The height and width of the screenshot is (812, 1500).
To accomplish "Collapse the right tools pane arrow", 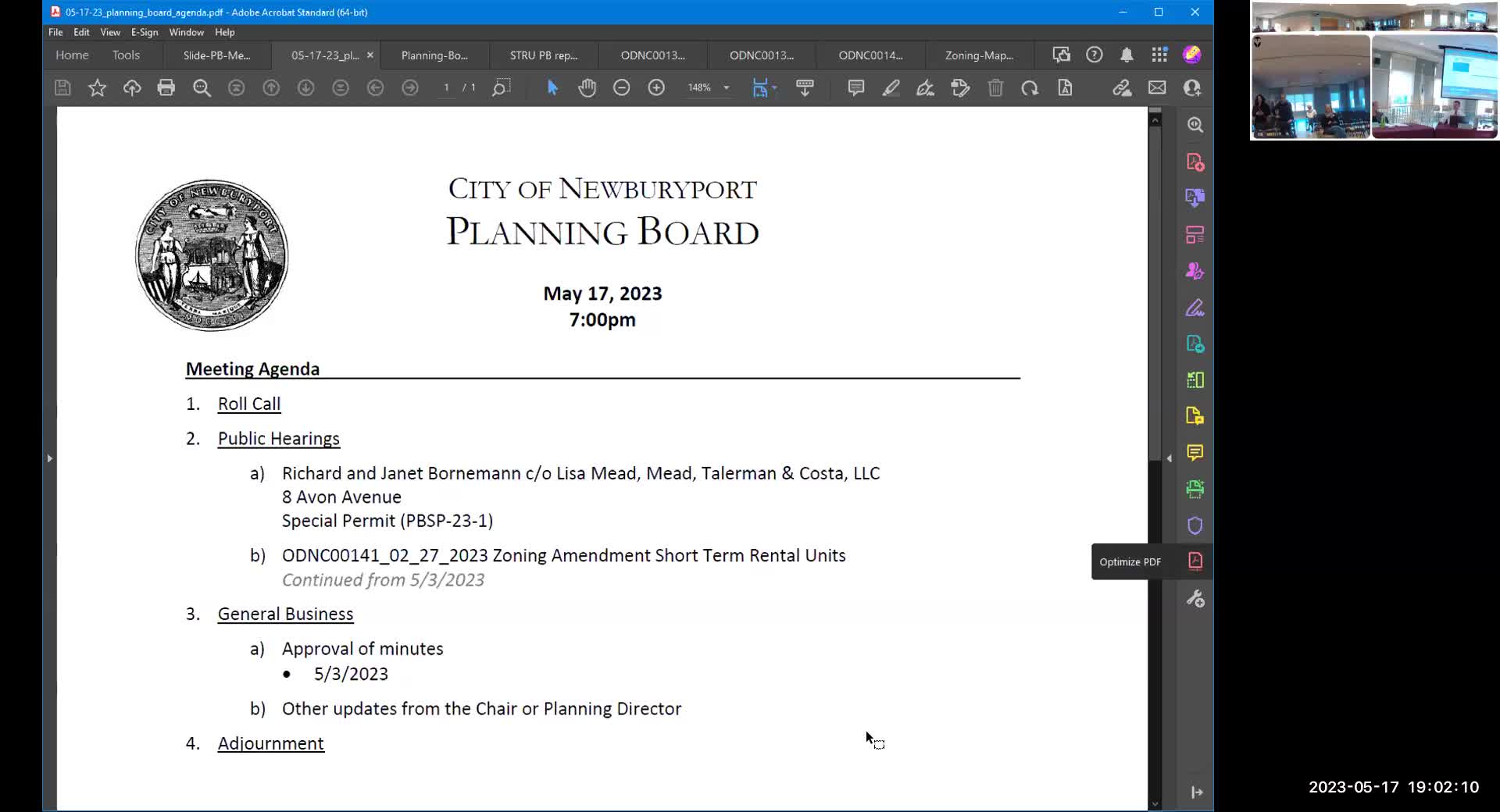I will pos(1170,458).
